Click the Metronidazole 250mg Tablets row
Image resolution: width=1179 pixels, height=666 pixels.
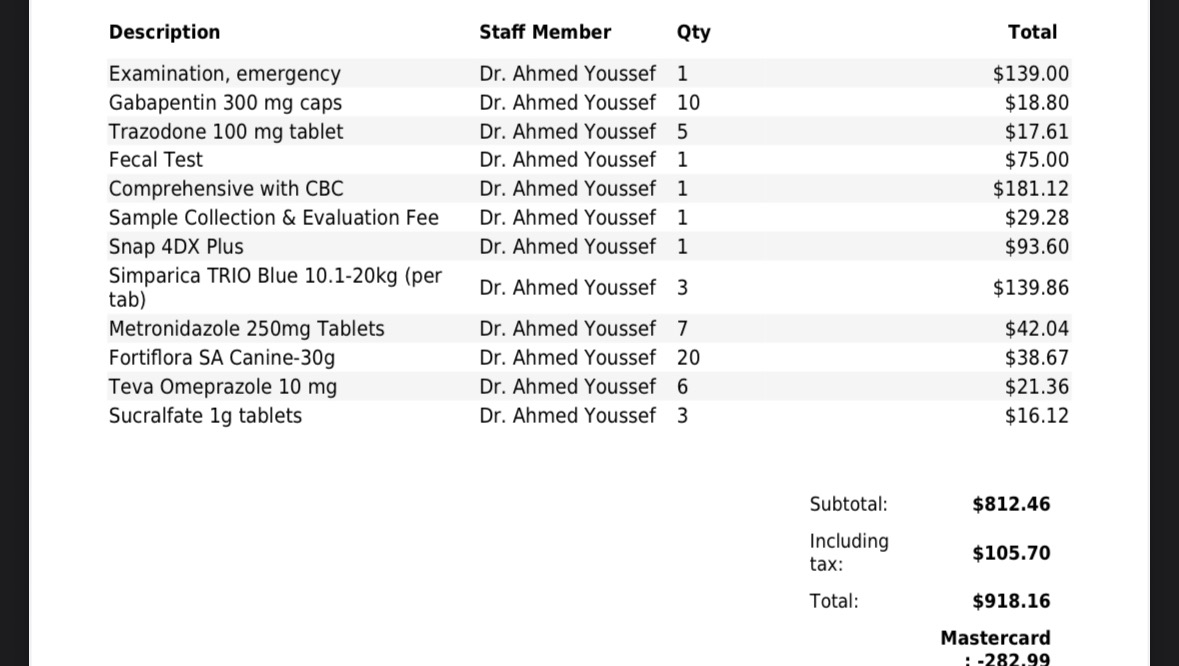click(x=246, y=329)
